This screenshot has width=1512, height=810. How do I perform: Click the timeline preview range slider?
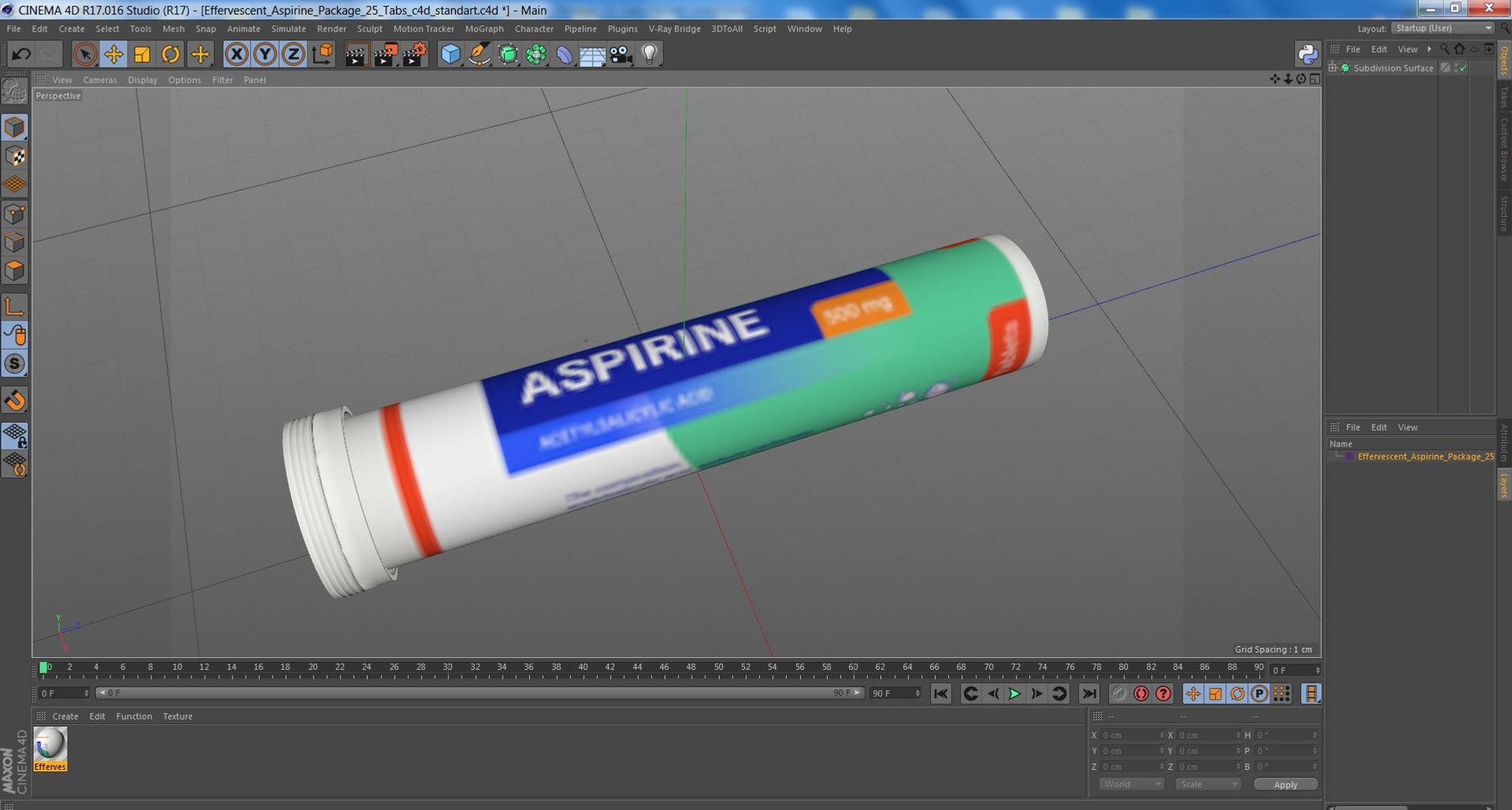[480, 693]
